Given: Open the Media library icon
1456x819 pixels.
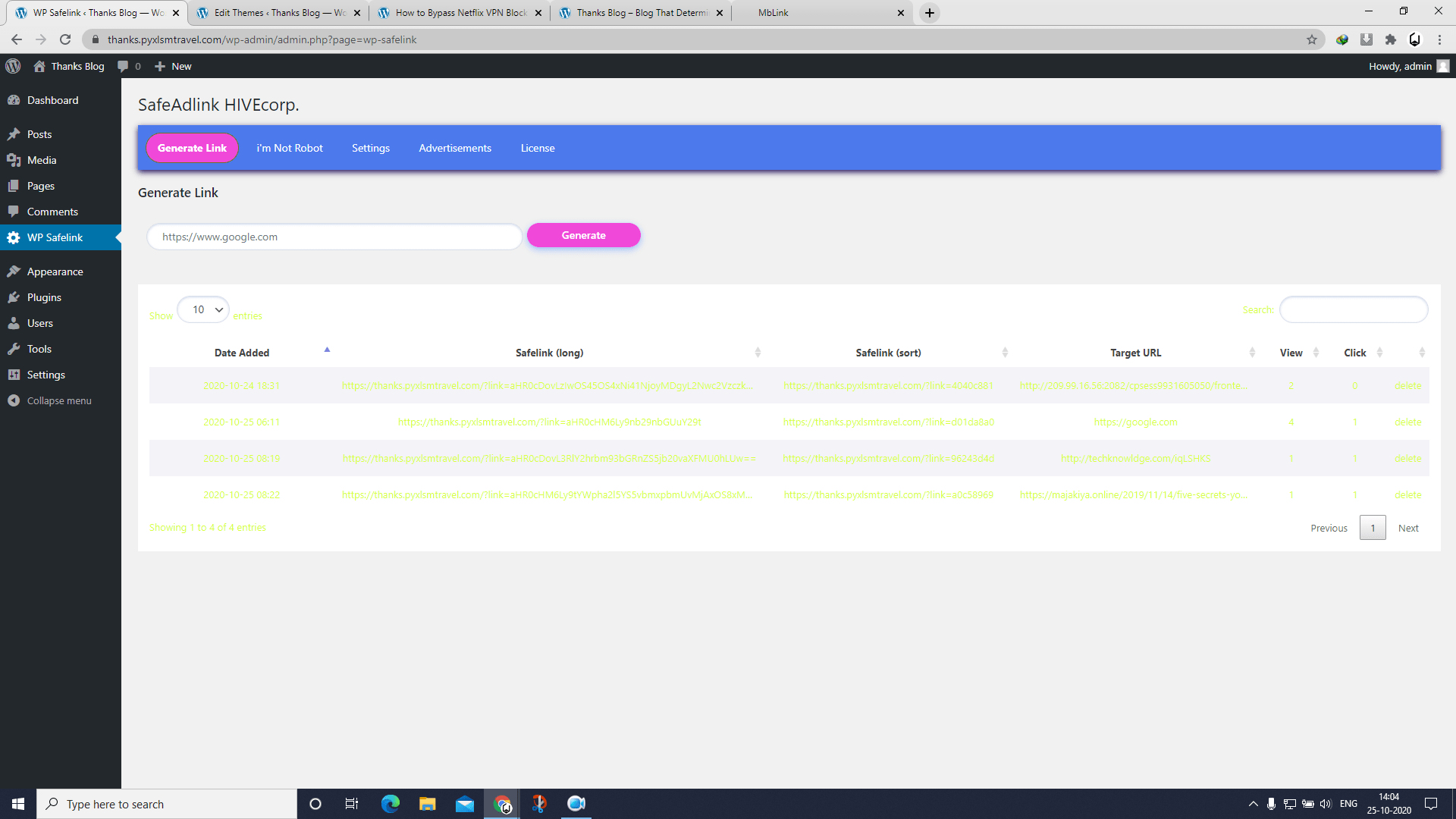Looking at the screenshot, I should pos(16,160).
